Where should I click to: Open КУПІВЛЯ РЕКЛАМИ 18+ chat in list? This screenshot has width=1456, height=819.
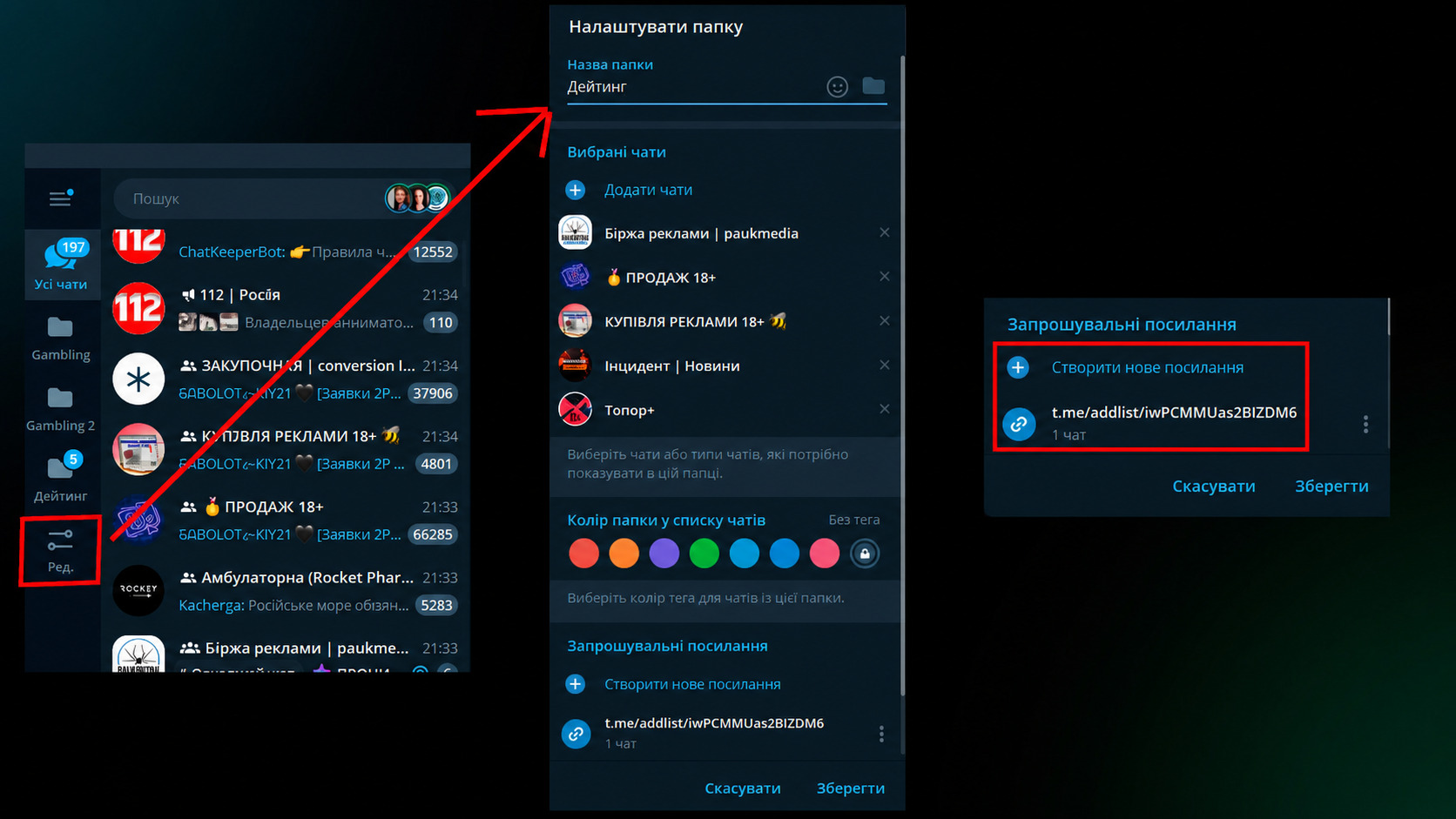(x=286, y=449)
